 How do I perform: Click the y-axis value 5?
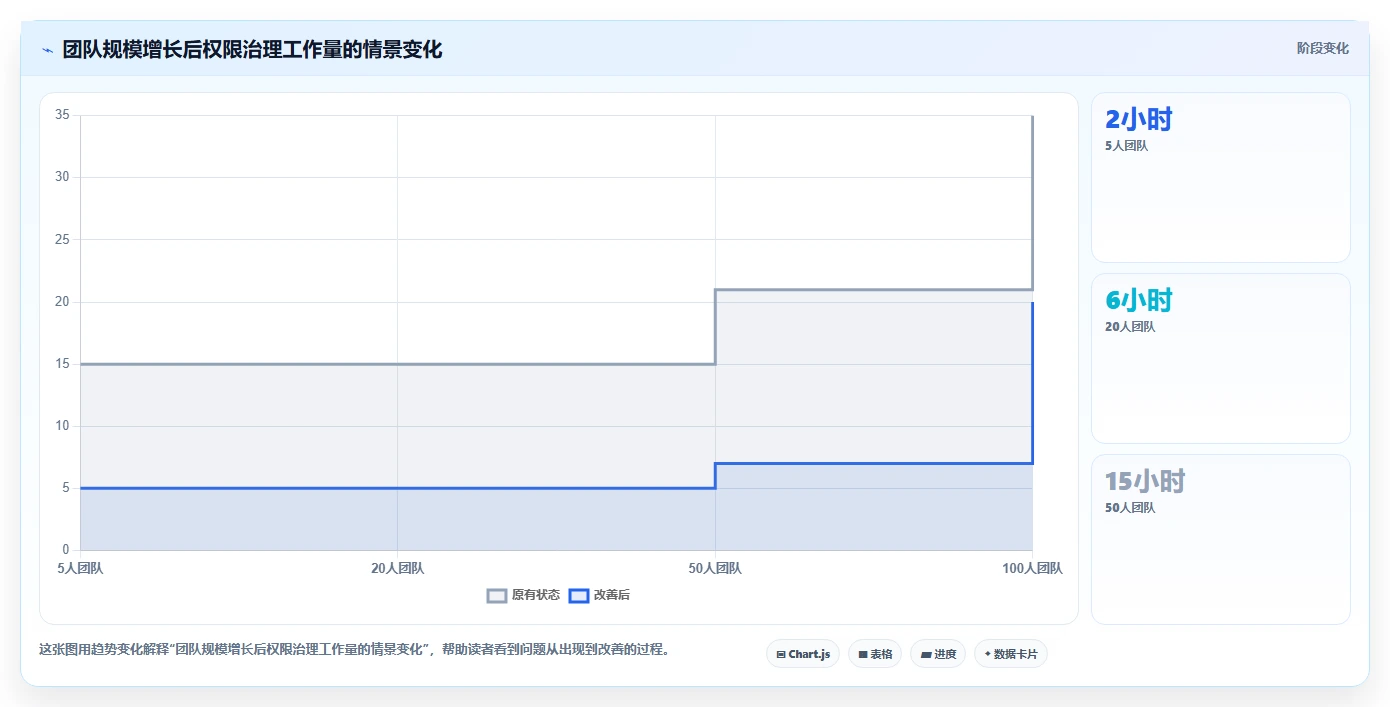tap(65, 488)
